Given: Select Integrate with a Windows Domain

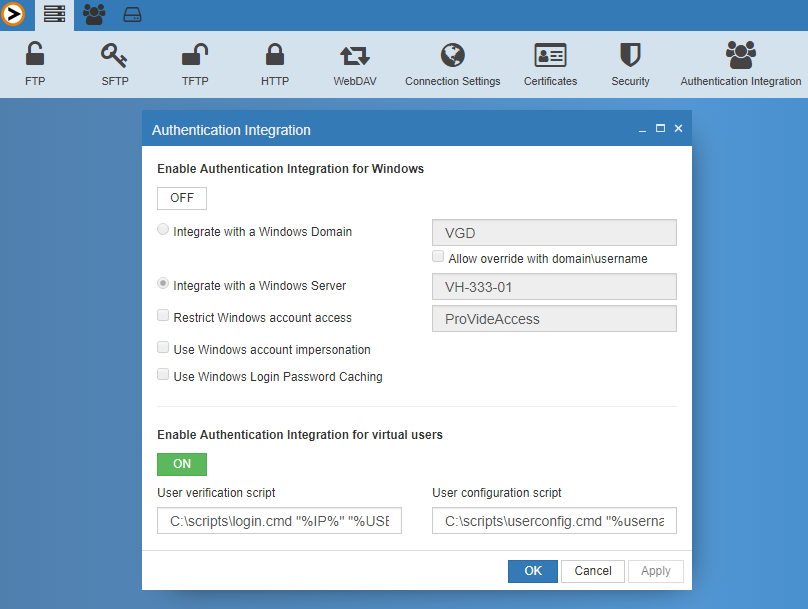Looking at the screenshot, I should tap(163, 229).
